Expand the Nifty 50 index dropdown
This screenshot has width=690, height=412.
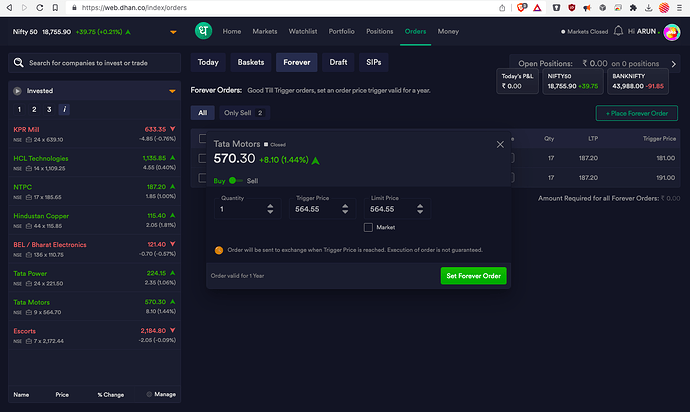173,32
